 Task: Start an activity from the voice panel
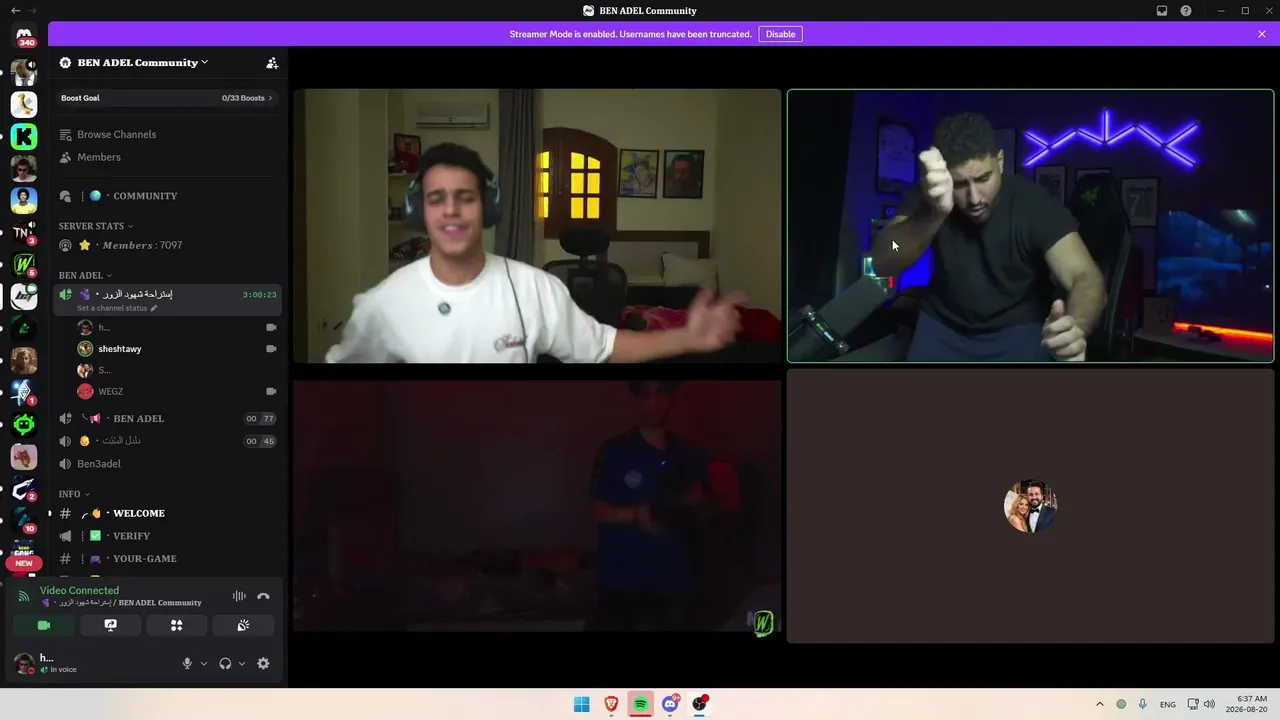177,625
